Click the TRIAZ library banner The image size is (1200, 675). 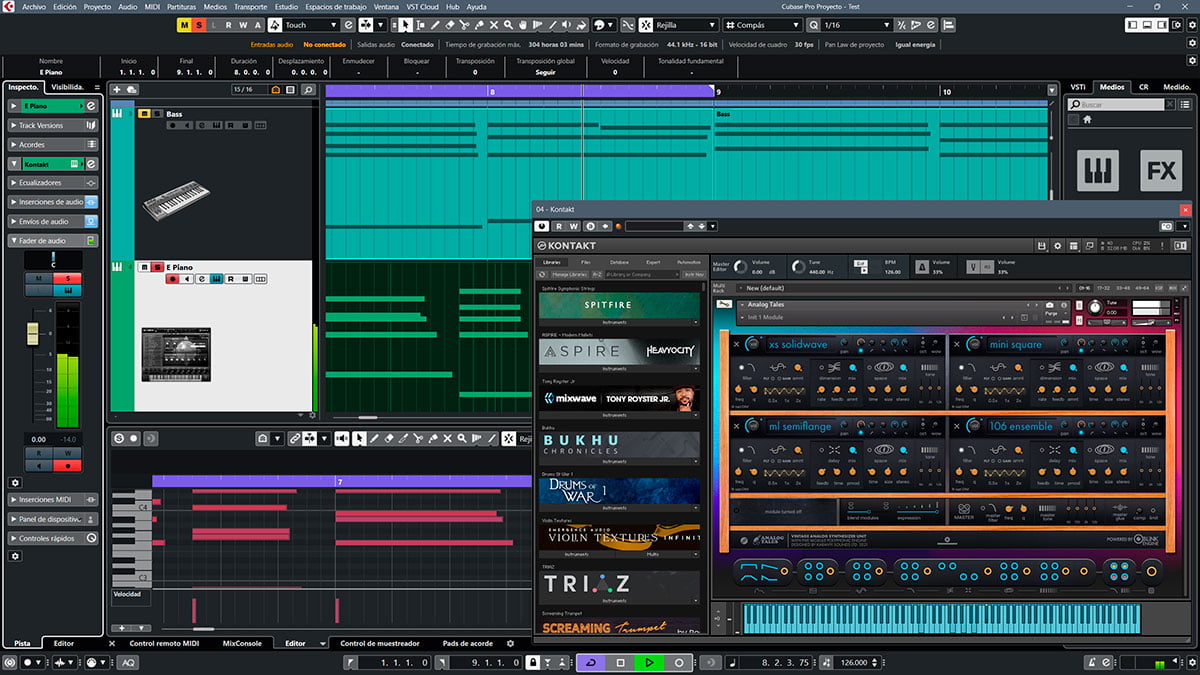tap(620, 585)
